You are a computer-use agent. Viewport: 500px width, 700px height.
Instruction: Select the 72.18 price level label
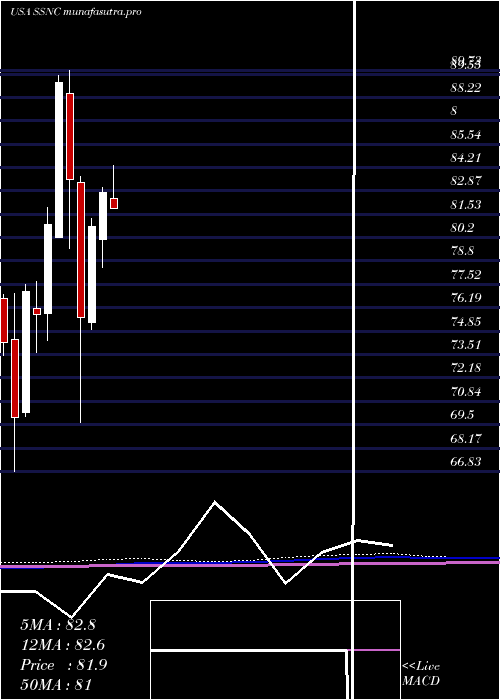coord(466,368)
